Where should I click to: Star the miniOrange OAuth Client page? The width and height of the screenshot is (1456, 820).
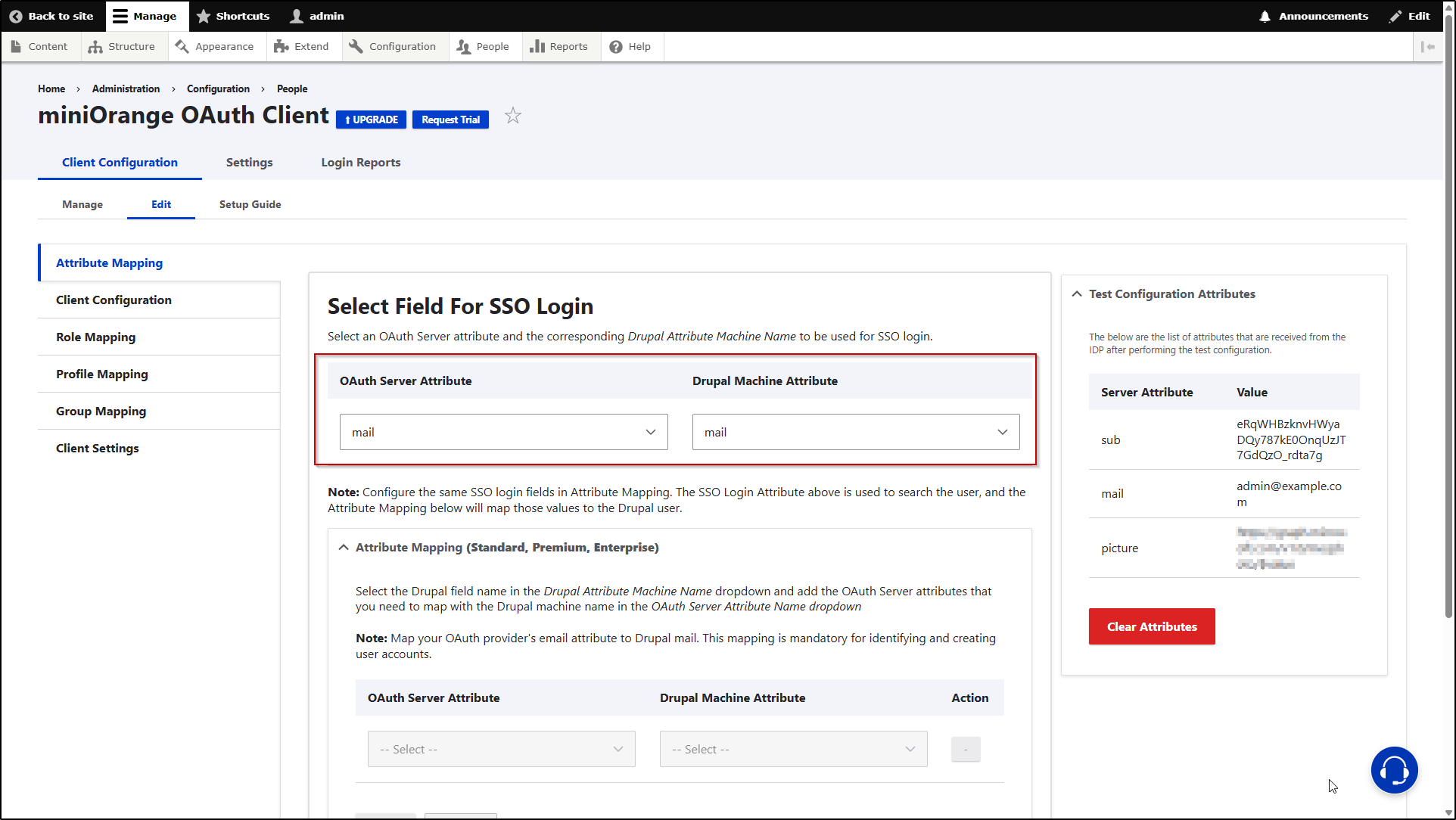point(513,115)
